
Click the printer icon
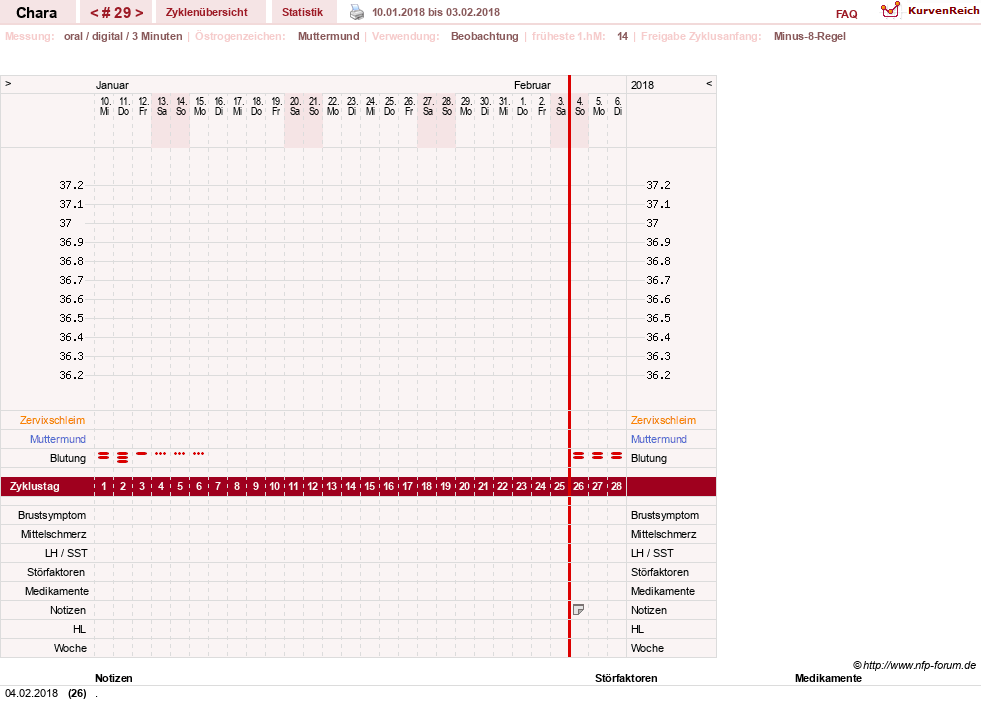click(357, 12)
